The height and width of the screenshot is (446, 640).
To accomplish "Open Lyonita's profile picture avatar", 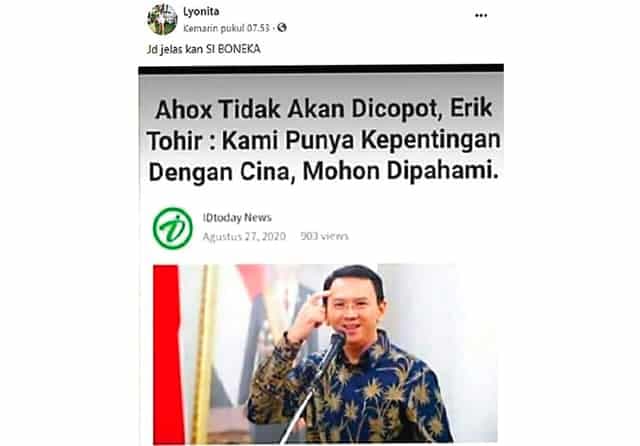I will click(x=162, y=19).
